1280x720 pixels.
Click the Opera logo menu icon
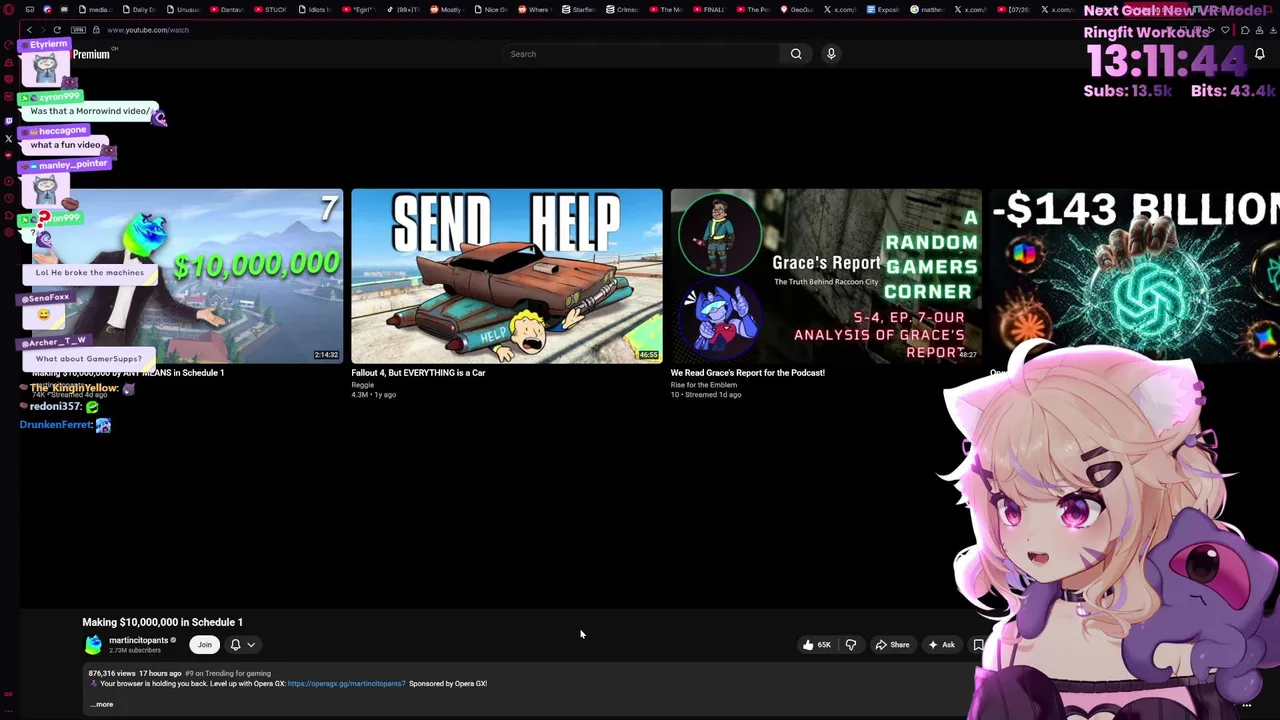tap(9, 9)
